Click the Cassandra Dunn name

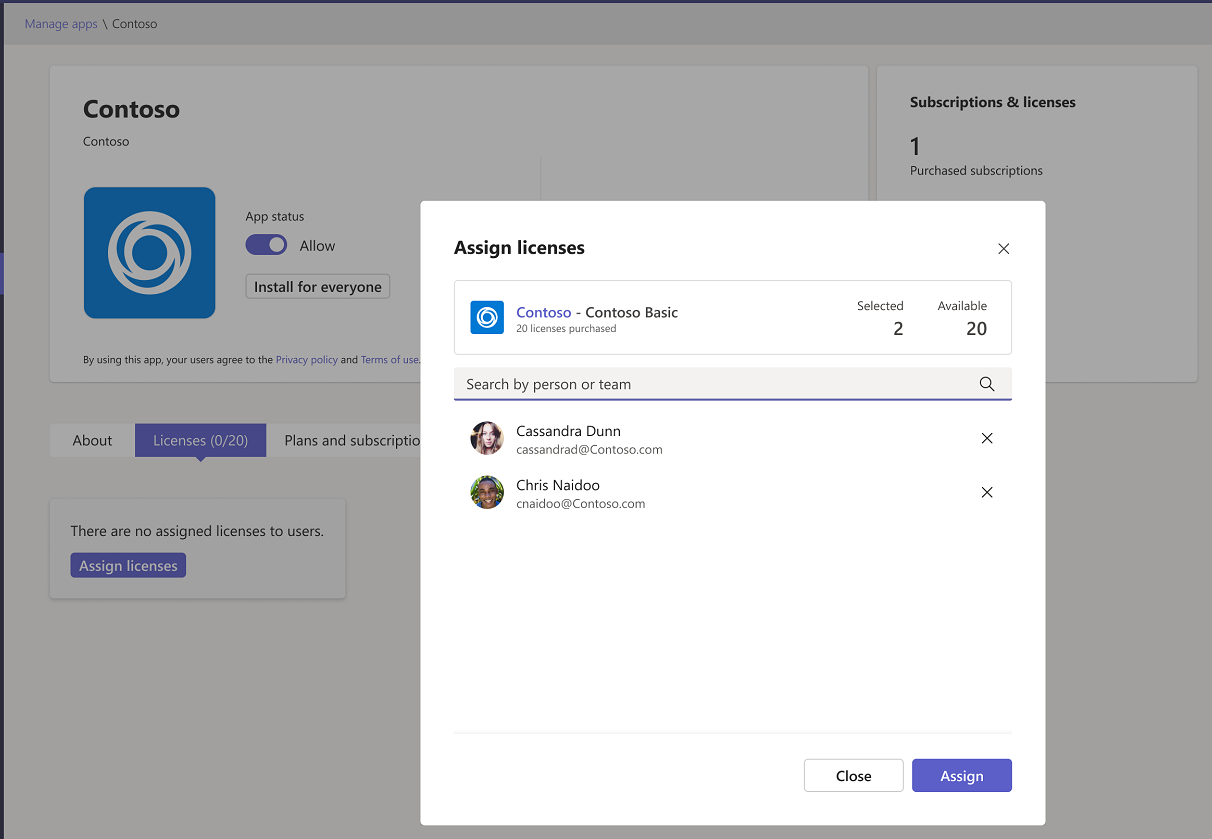click(568, 431)
